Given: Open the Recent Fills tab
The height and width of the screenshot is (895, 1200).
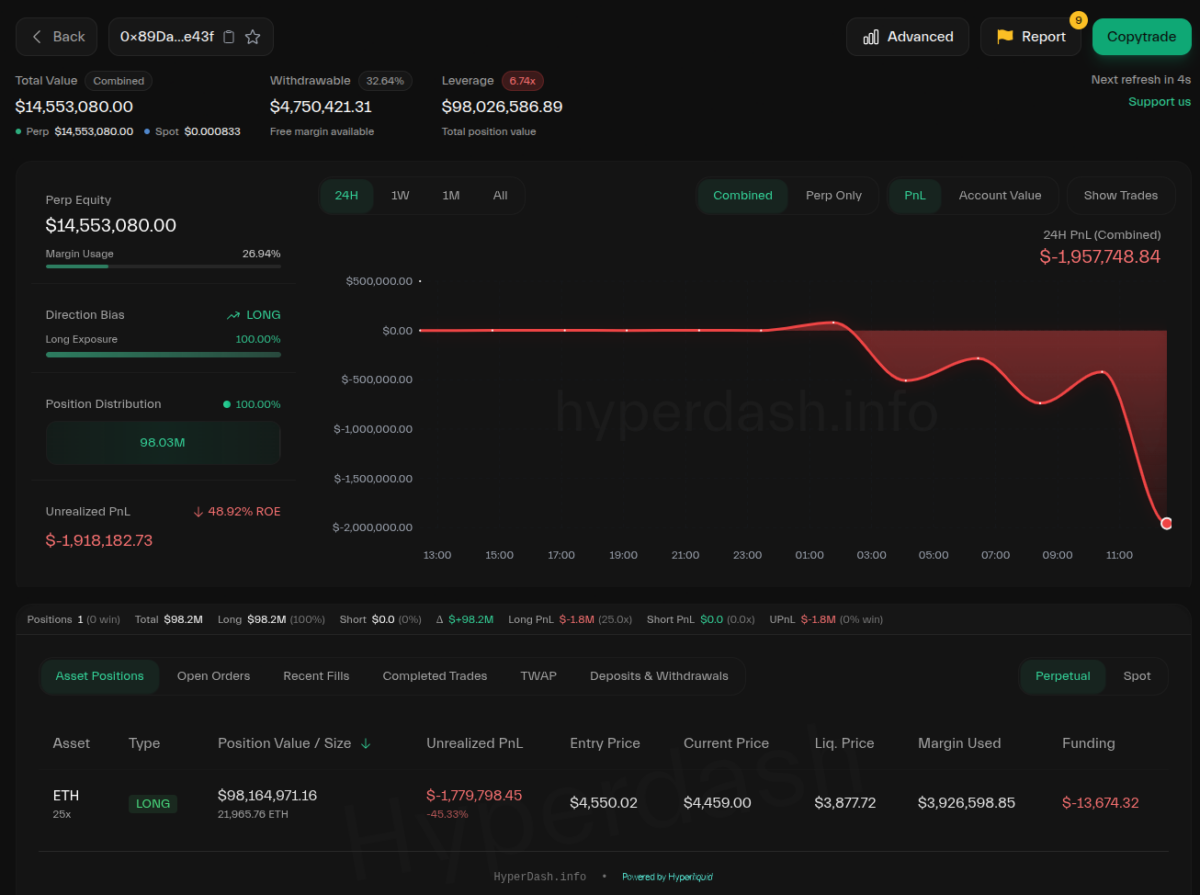Looking at the screenshot, I should tap(316, 676).
